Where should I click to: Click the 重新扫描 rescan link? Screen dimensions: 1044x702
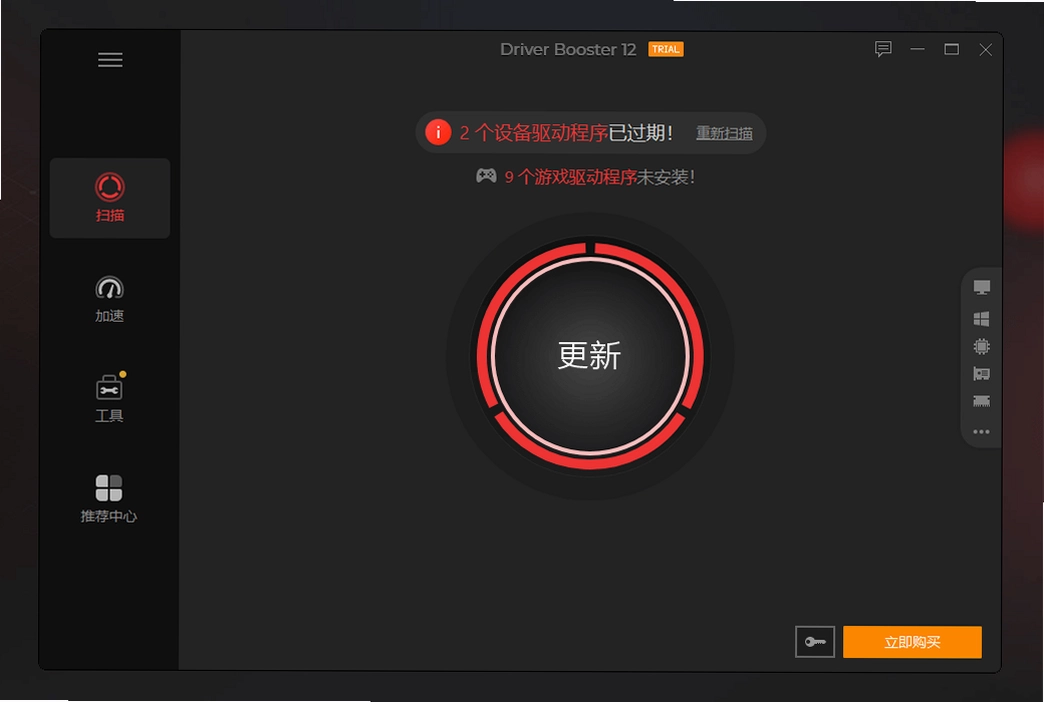(x=724, y=133)
